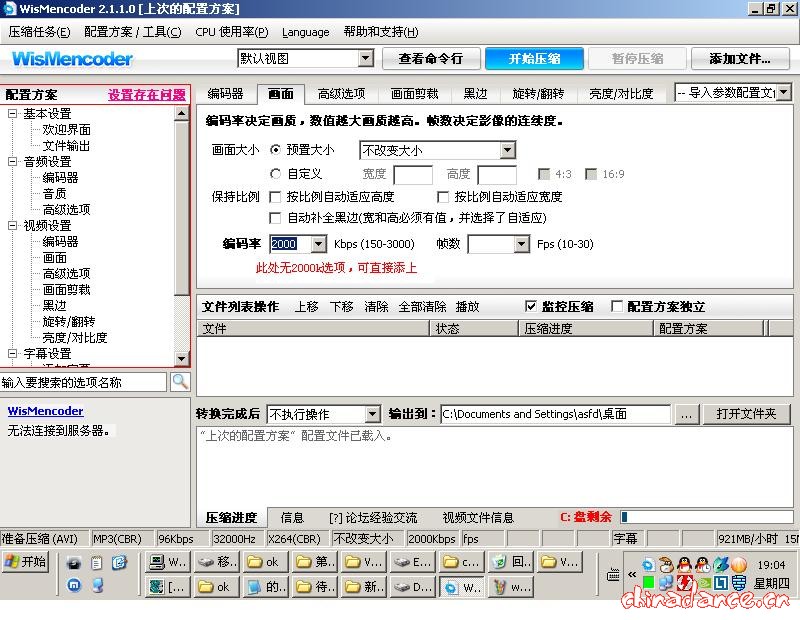The height and width of the screenshot is (620, 800).
Task: Open the QQ penguin icon in system tray
Action: [683, 565]
